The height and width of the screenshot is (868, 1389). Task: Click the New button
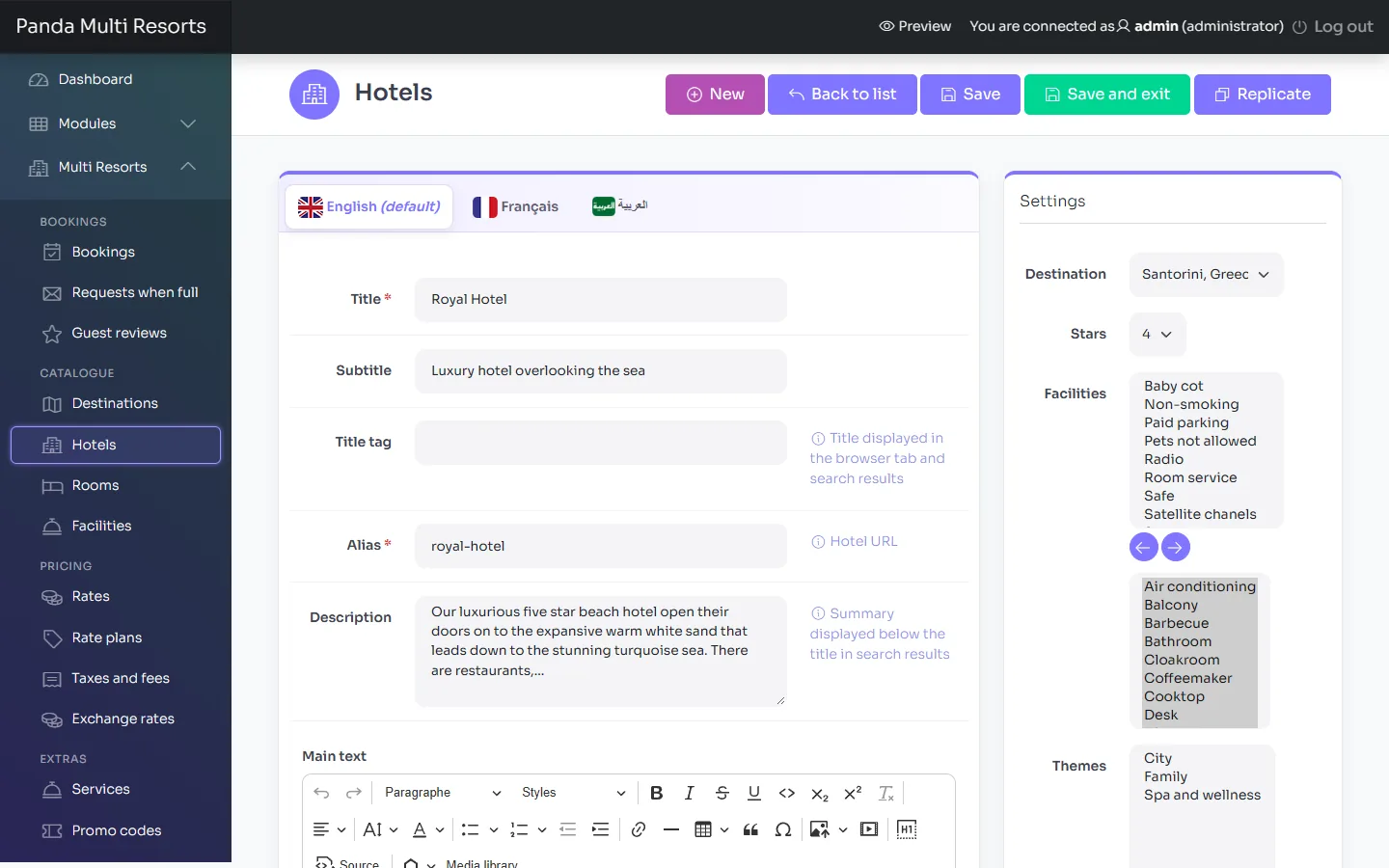click(x=715, y=95)
